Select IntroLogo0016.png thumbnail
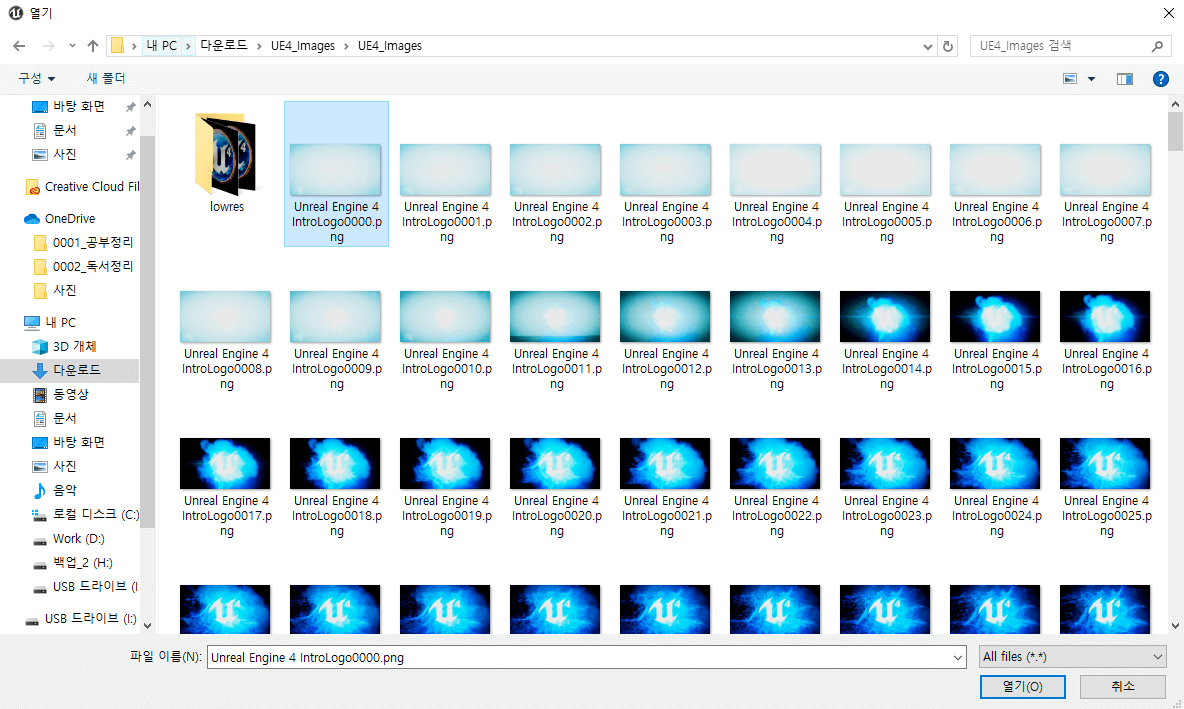Image resolution: width=1184 pixels, height=709 pixels. 1105,317
